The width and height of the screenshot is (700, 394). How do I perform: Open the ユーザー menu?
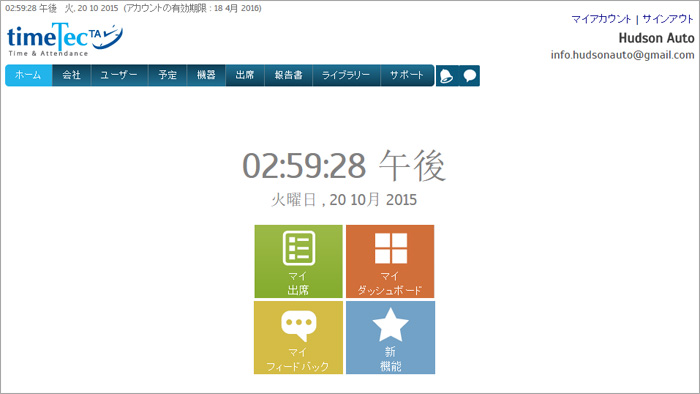(119, 75)
